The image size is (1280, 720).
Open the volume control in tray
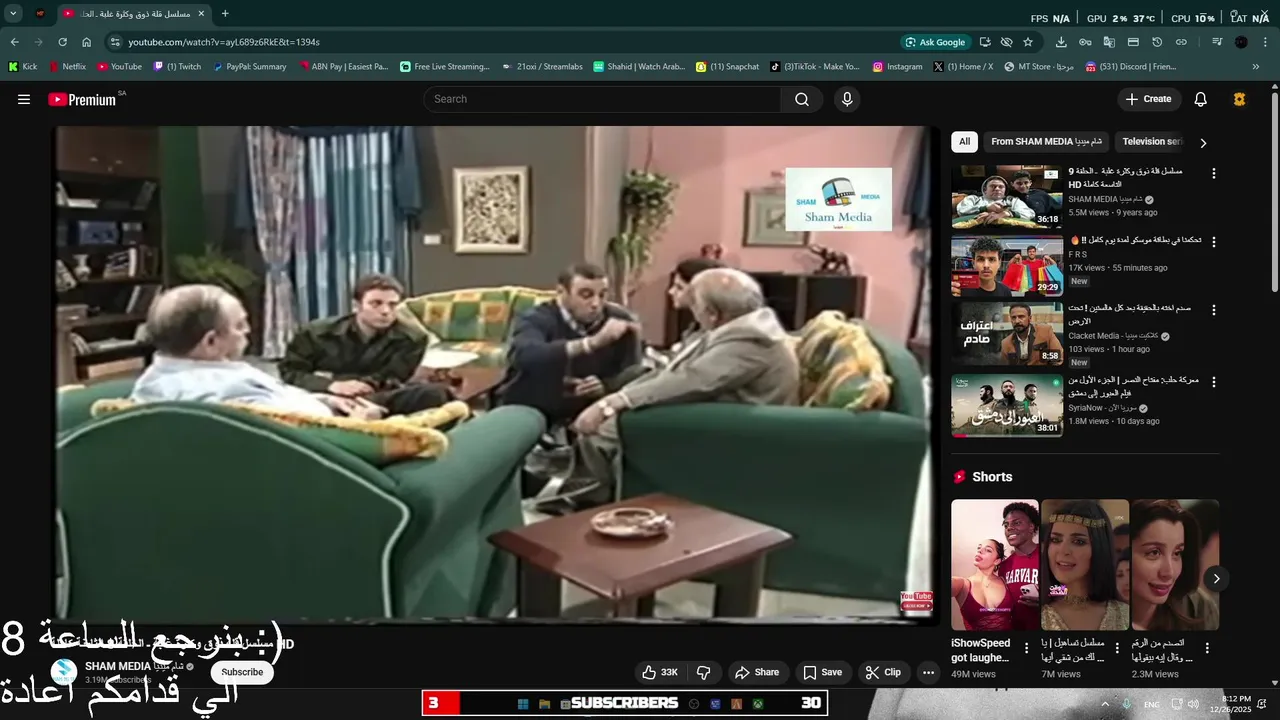(1192, 704)
